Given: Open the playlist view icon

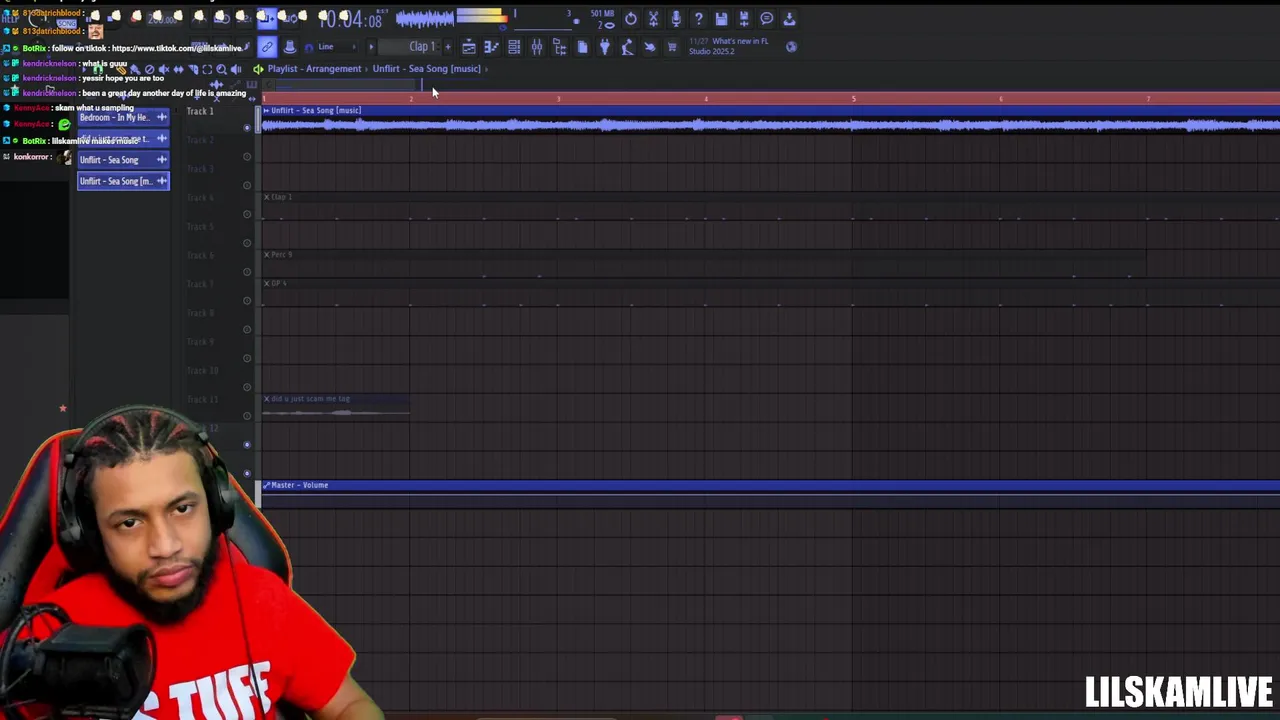Looking at the screenshot, I should click(x=469, y=47).
